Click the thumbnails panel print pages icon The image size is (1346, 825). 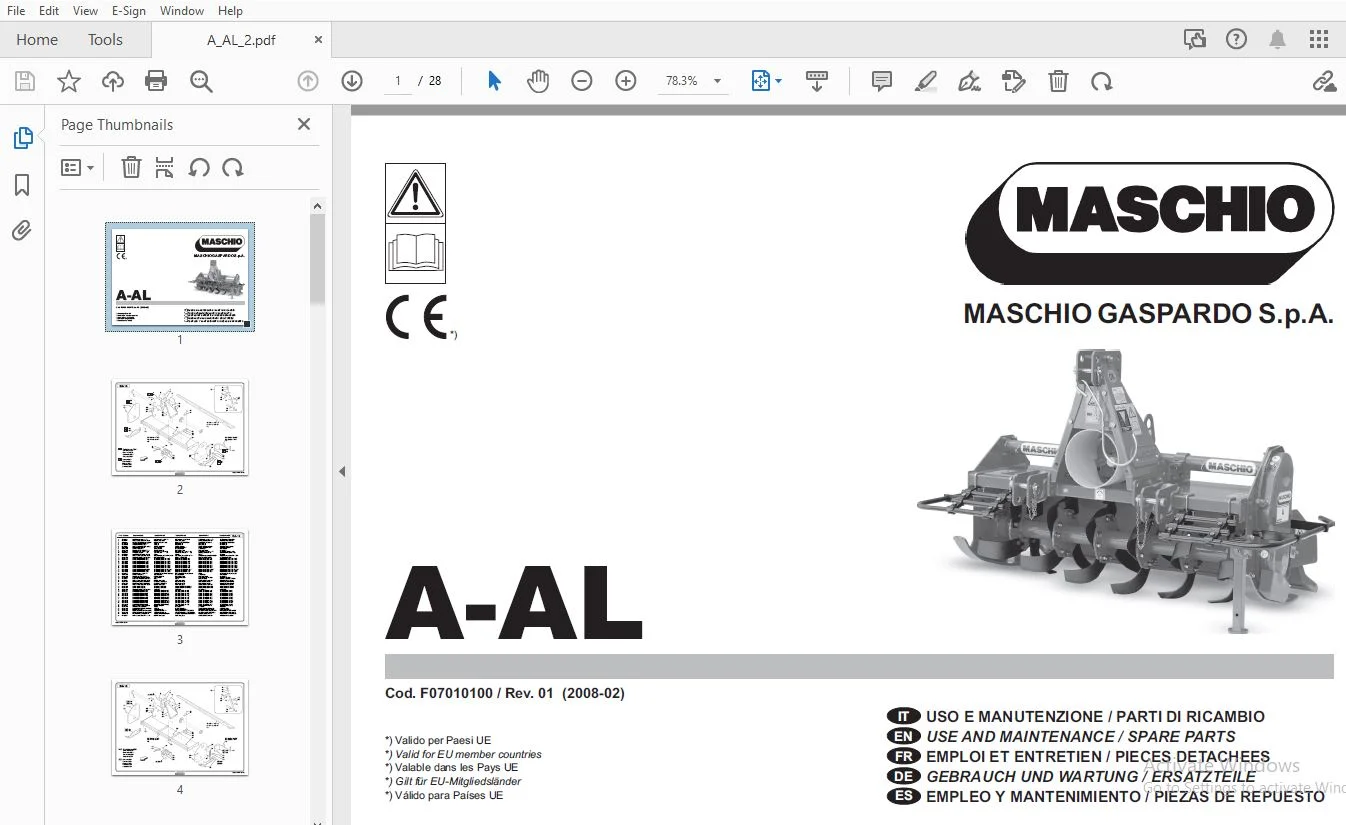pyautogui.click(x=165, y=168)
